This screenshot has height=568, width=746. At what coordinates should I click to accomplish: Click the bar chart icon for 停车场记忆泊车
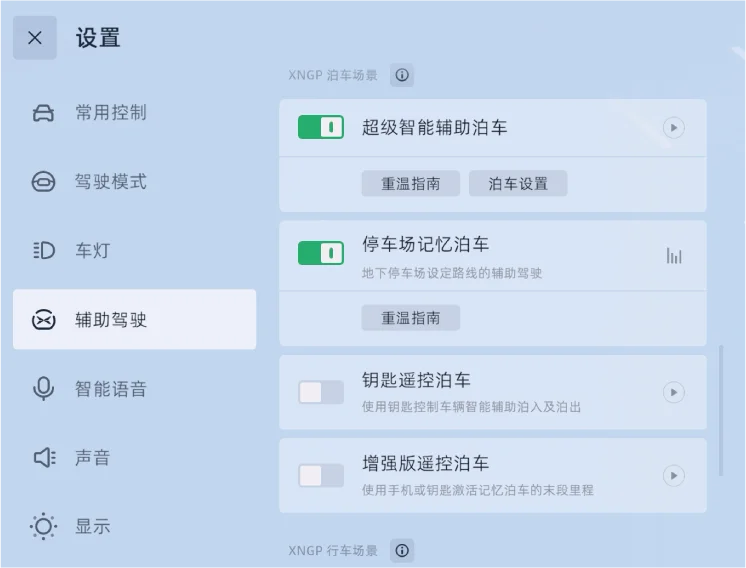(674, 256)
